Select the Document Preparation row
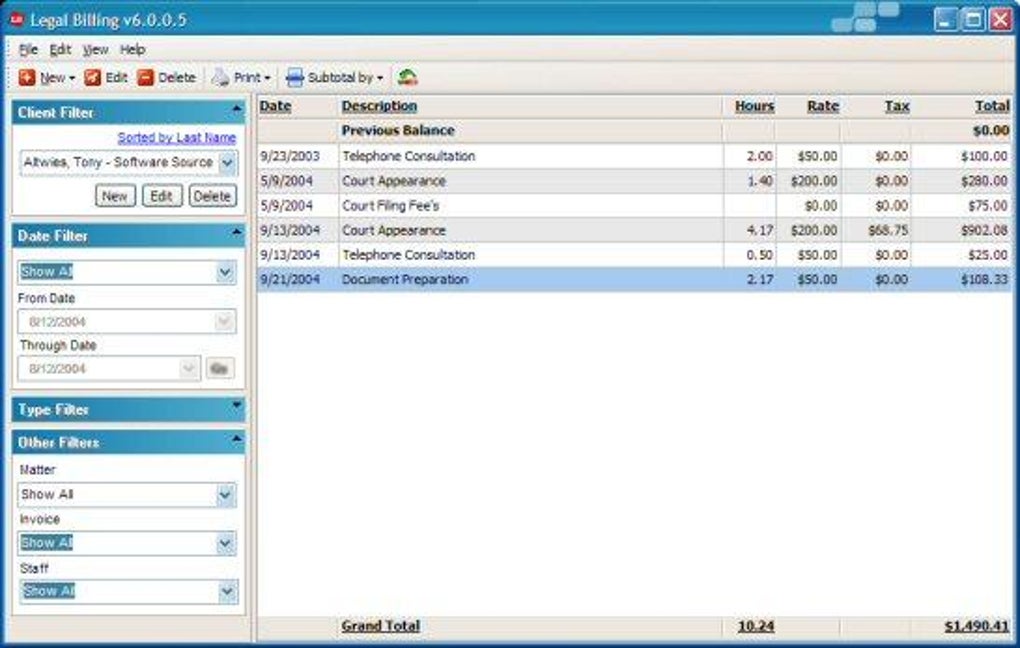 point(634,280)
